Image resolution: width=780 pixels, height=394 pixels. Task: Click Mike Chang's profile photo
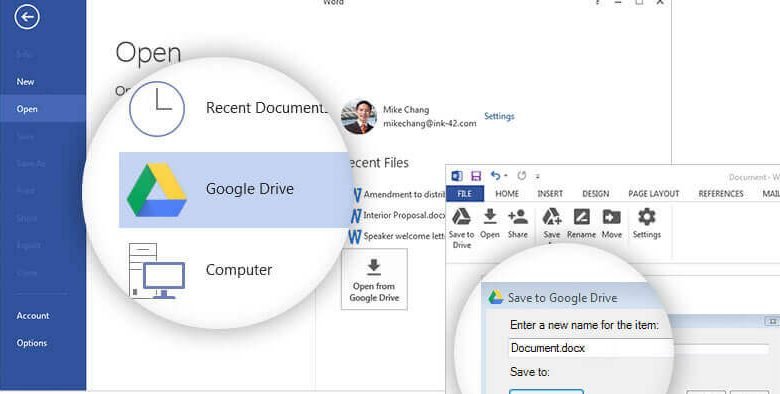coord(359,117)
